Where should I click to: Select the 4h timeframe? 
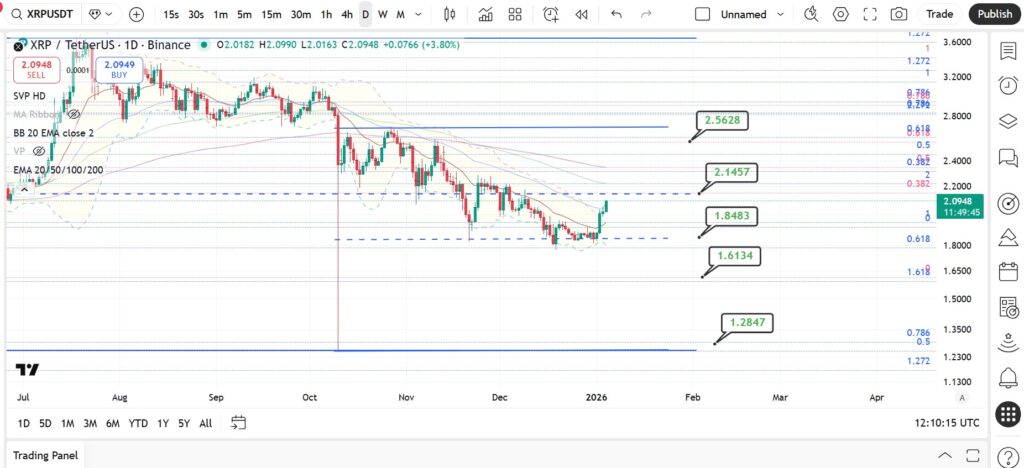[x=347, y=14]
